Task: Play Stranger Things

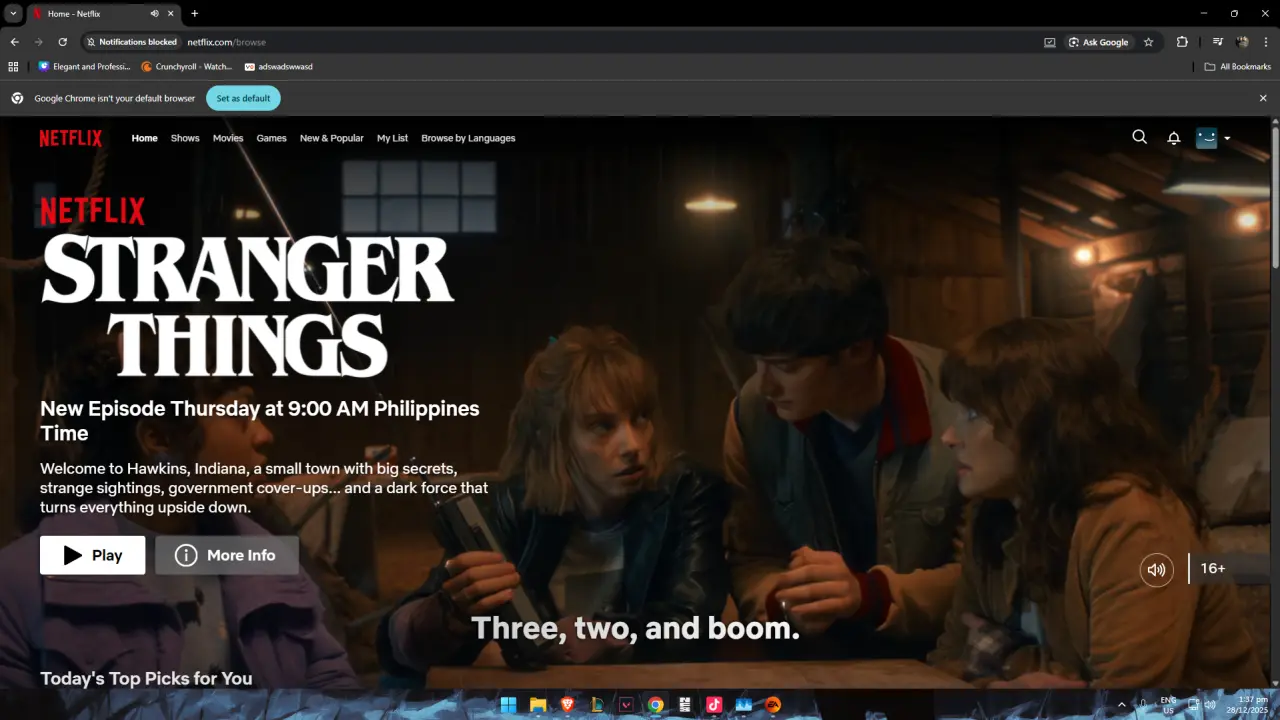Action: [92, 555]
